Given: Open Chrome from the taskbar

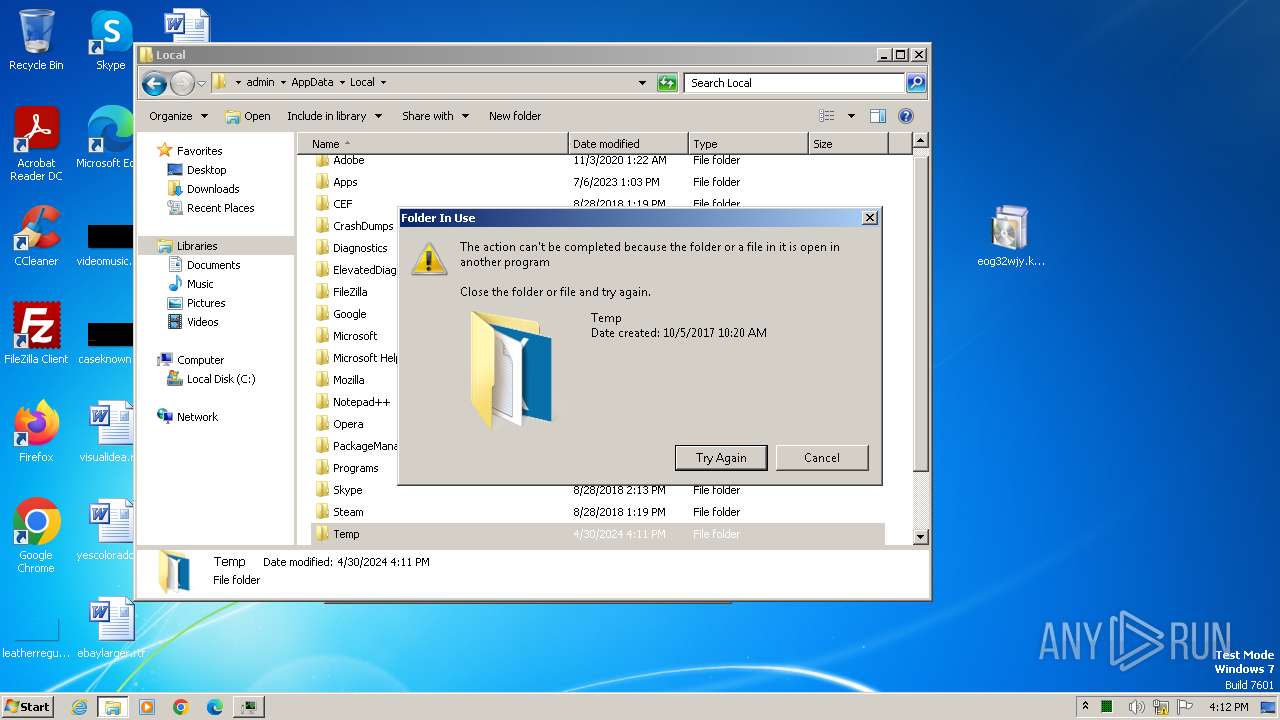Looking at the screenshot, I should coord(181,707).
